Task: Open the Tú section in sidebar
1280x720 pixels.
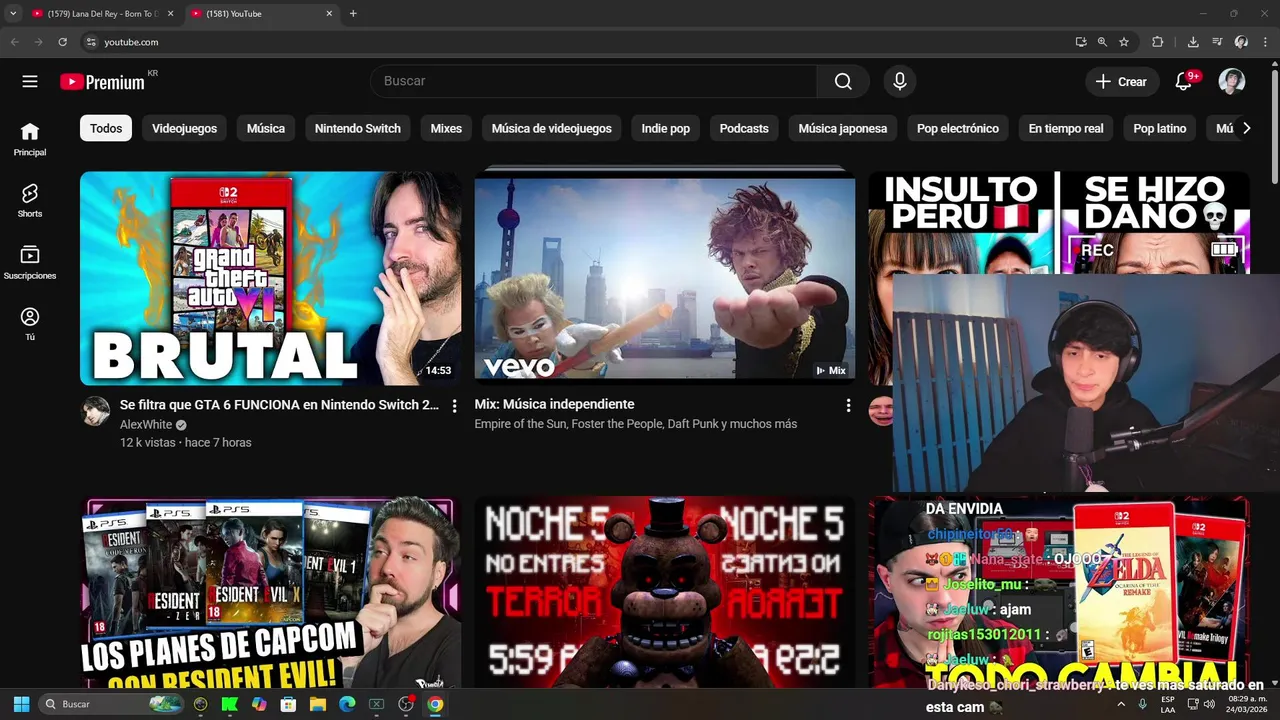Action: 30,324
